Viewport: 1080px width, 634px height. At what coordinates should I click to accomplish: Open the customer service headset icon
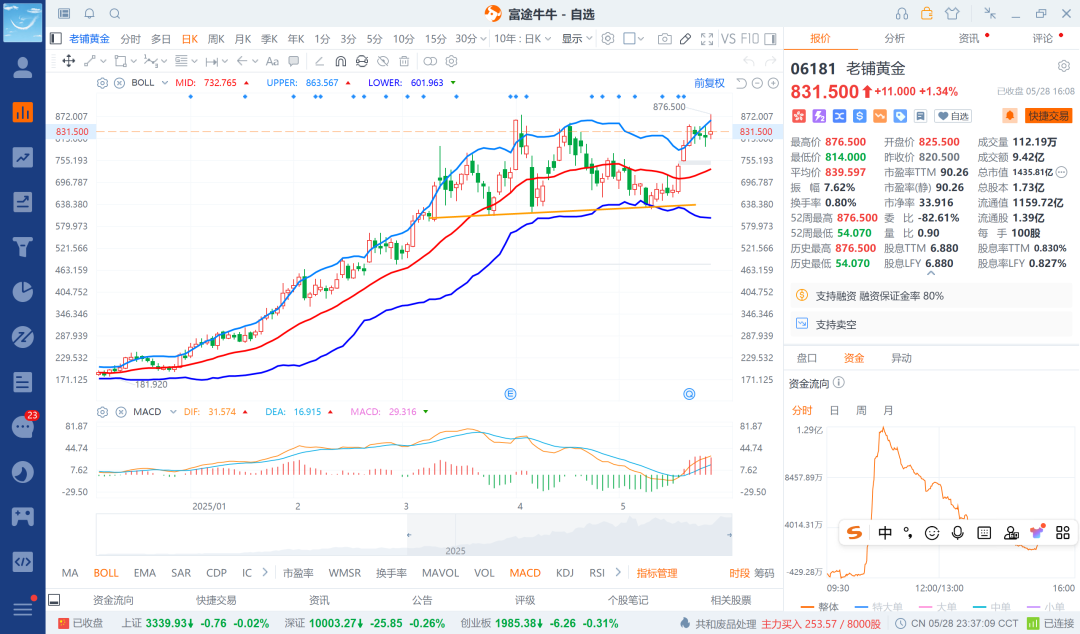pos(902,14)
